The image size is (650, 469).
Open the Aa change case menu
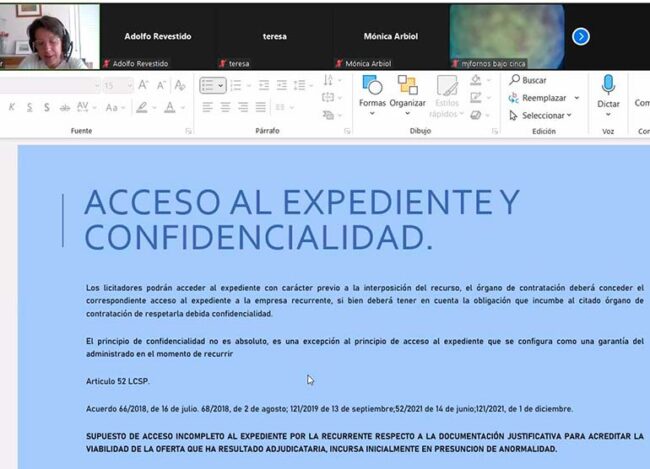tap(115, 108)
